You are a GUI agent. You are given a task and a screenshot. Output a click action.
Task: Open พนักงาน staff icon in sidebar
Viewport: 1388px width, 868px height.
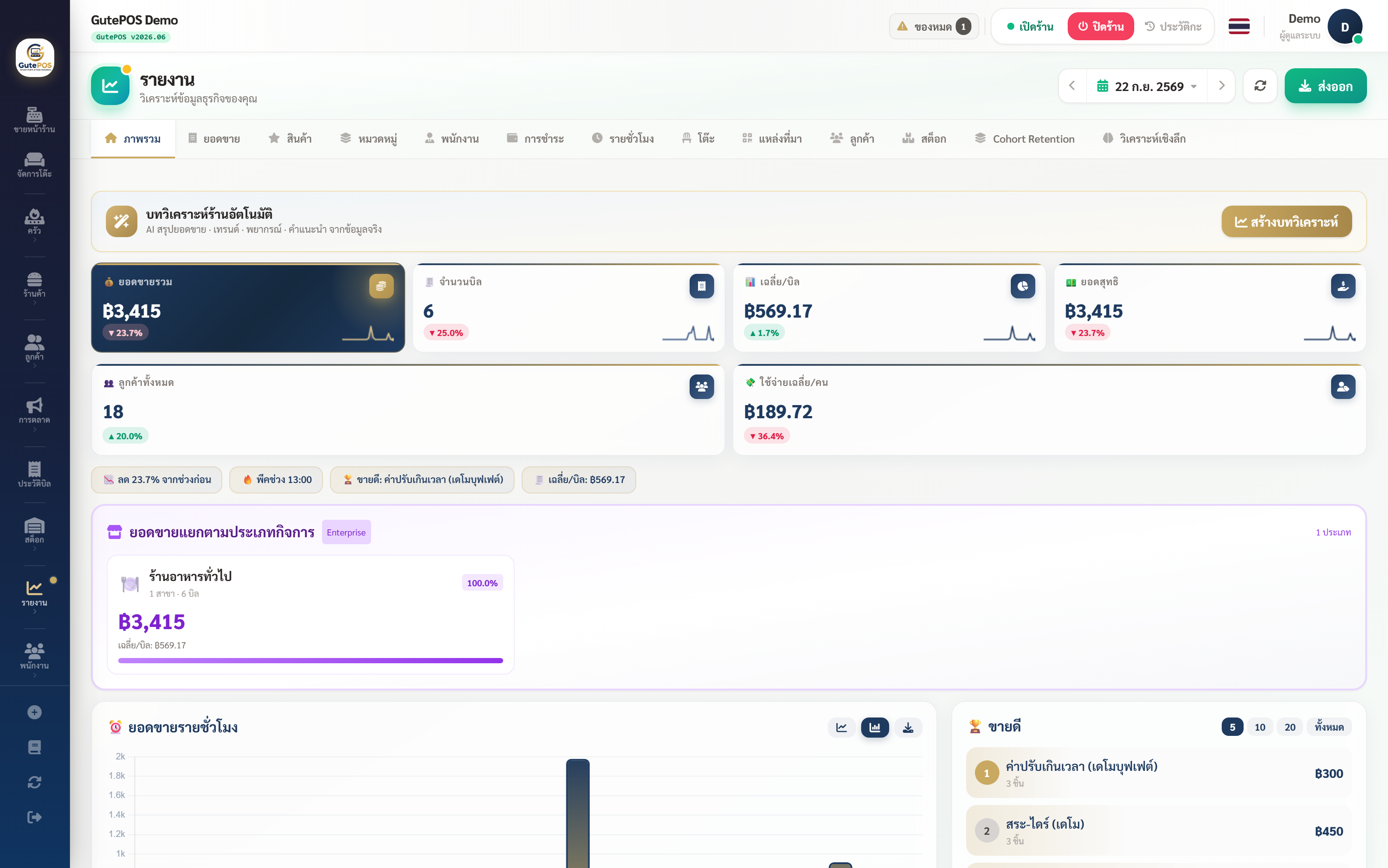coord(35,656)
